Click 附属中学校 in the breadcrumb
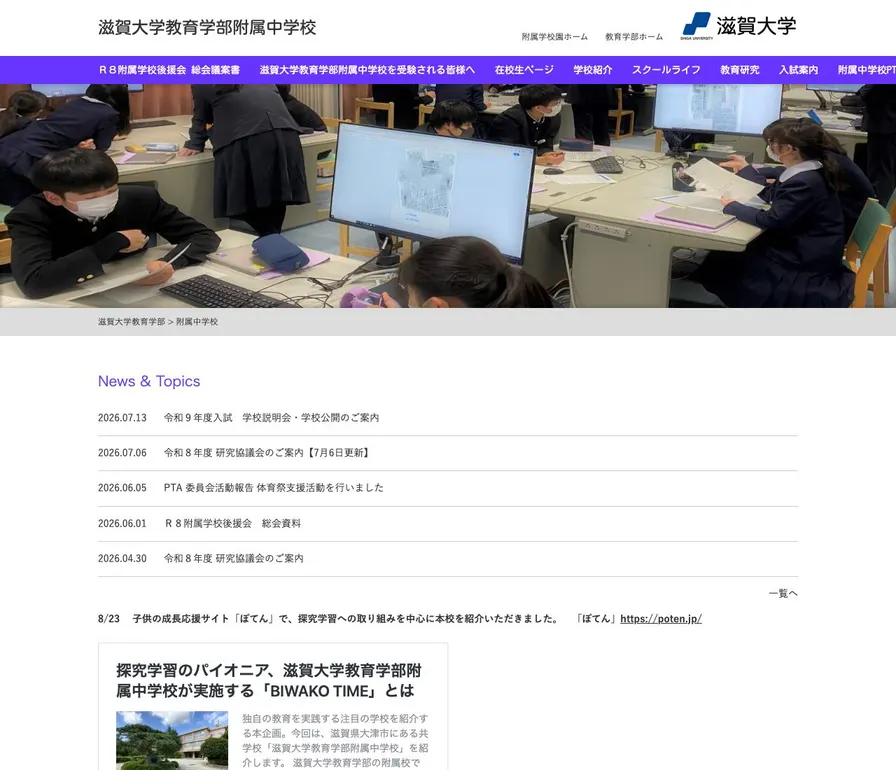896x770 pixels. tap(197, 322)
